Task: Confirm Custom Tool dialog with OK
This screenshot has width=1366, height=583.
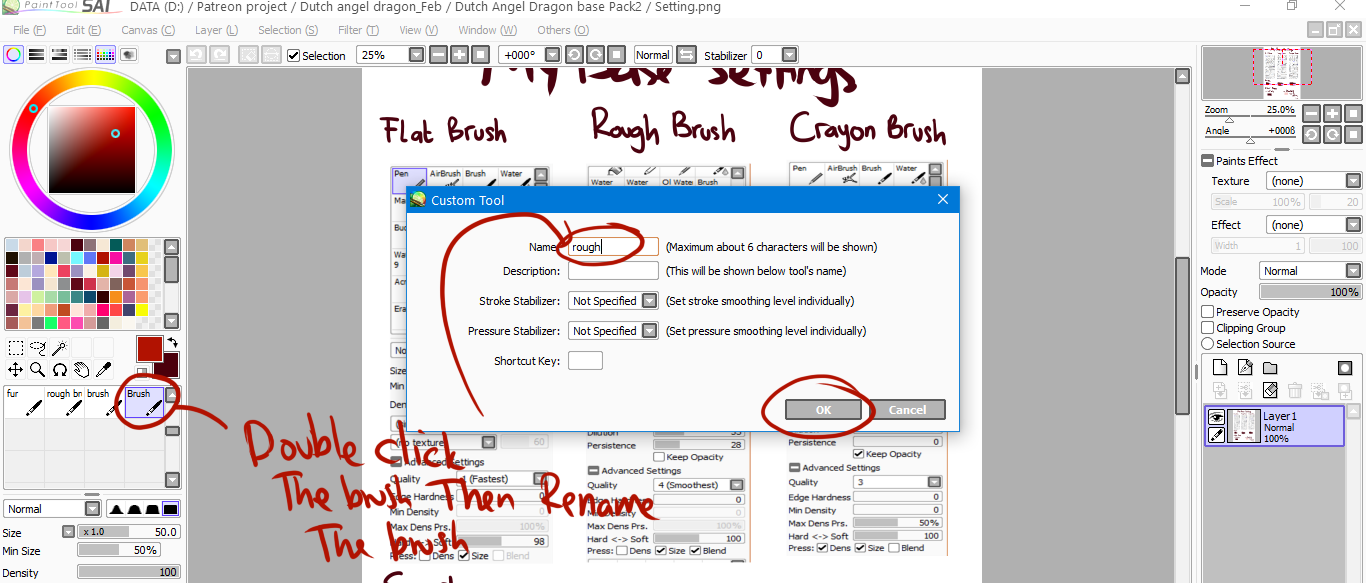Action: pos(823,410)
